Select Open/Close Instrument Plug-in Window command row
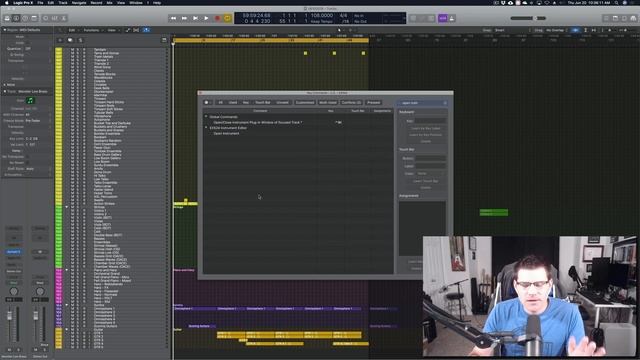 point(298,122)
